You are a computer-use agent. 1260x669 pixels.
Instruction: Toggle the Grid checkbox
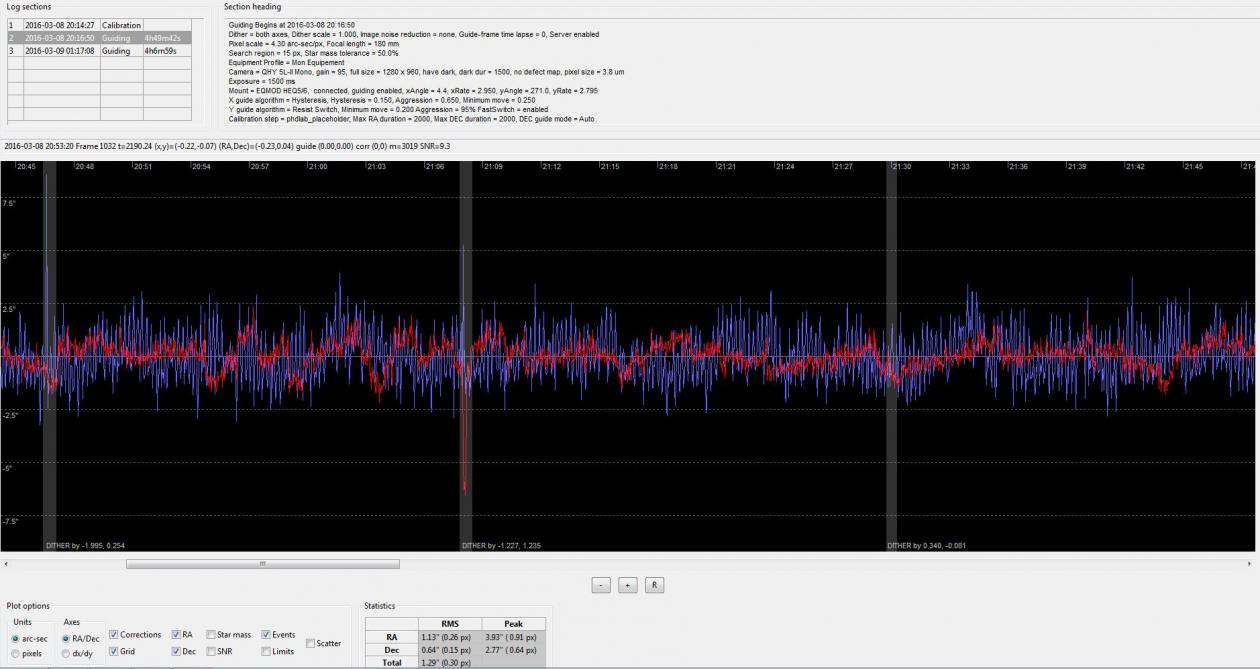114,651
